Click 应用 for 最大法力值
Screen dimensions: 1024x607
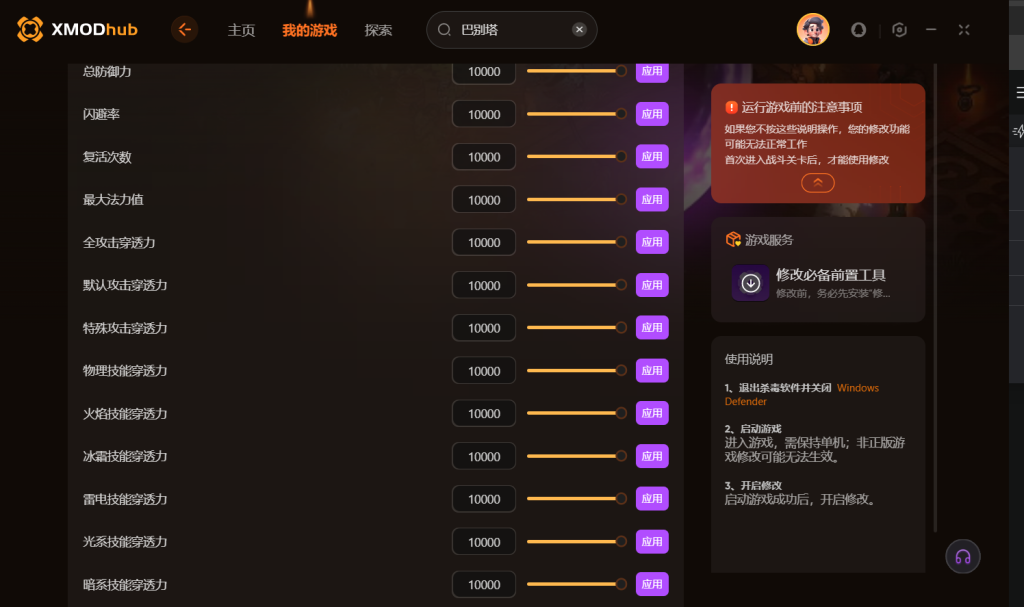tap(652, 199)
